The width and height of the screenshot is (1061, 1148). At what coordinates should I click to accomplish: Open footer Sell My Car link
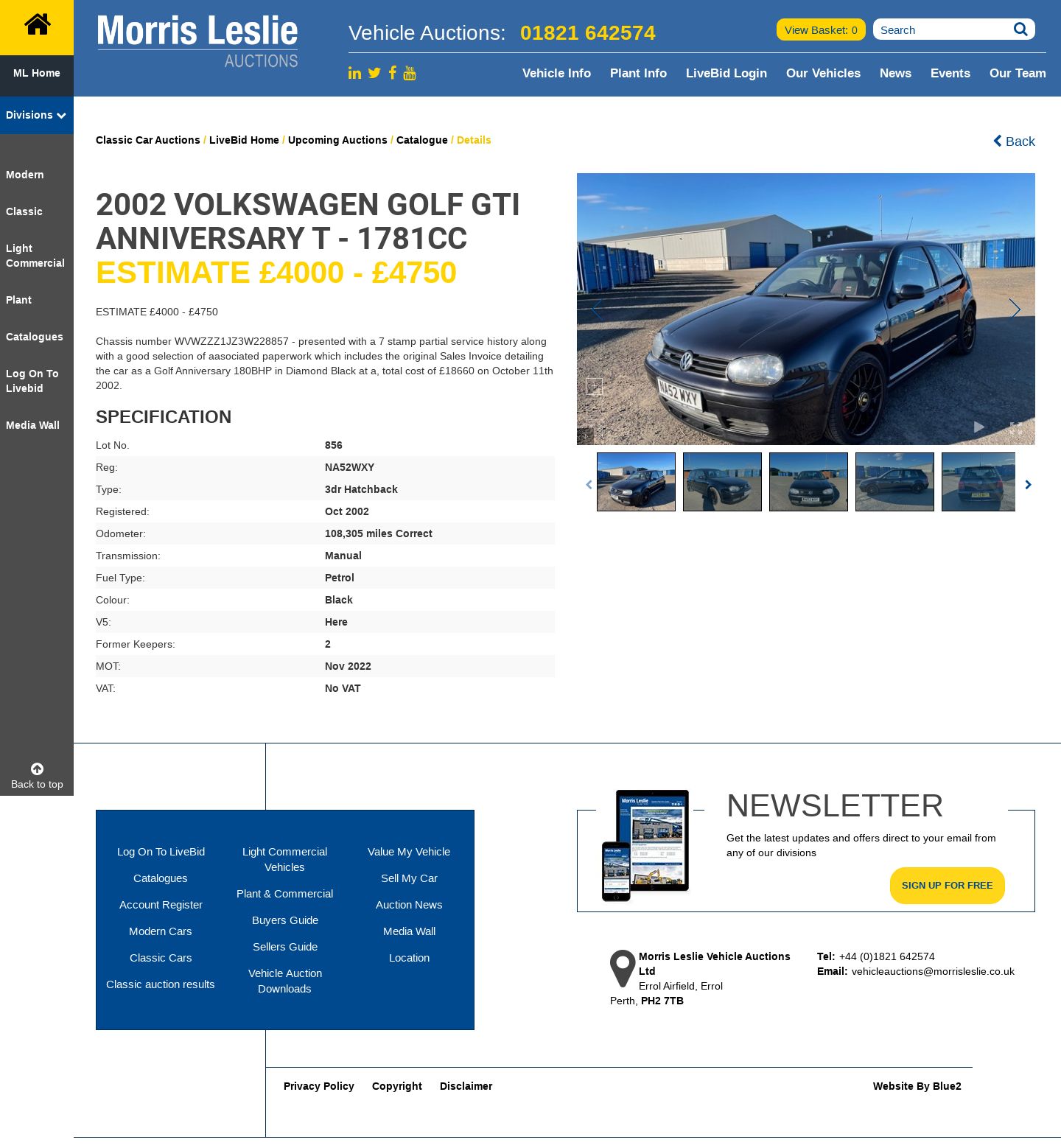pos(409,878)
